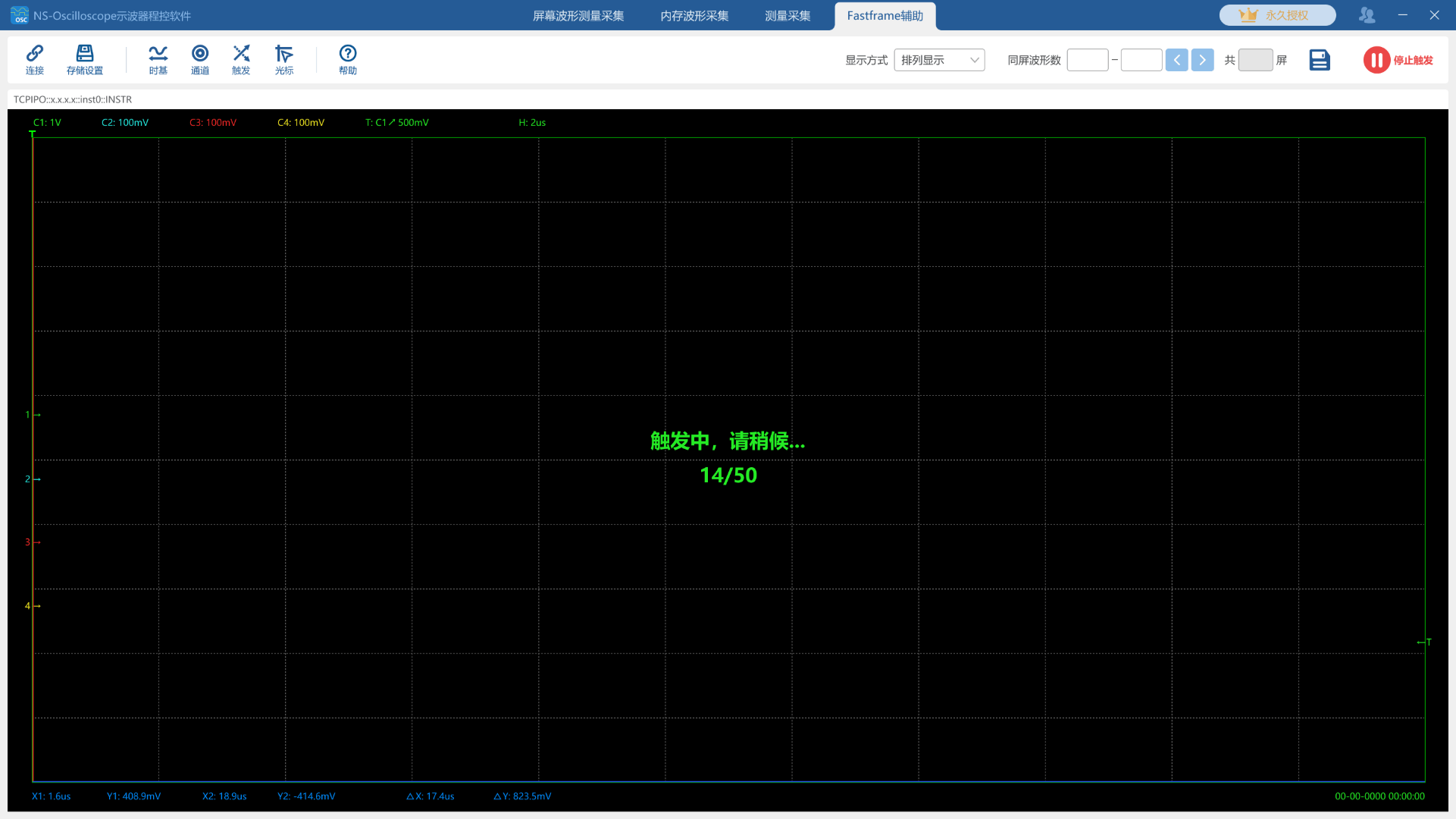Image resolution: width=1456 pixels, height=819 pixels.
Task: Click the previous screen arrow button
Action: 1177,59
